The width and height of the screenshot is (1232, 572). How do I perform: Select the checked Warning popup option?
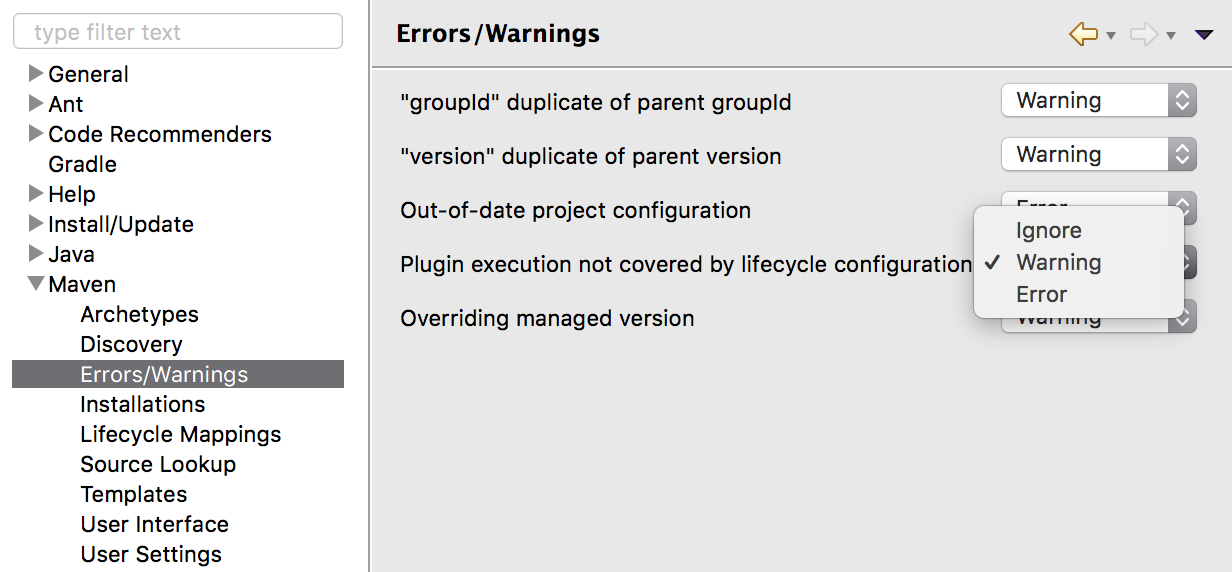pyautogui.click(x=1059, y=262)
